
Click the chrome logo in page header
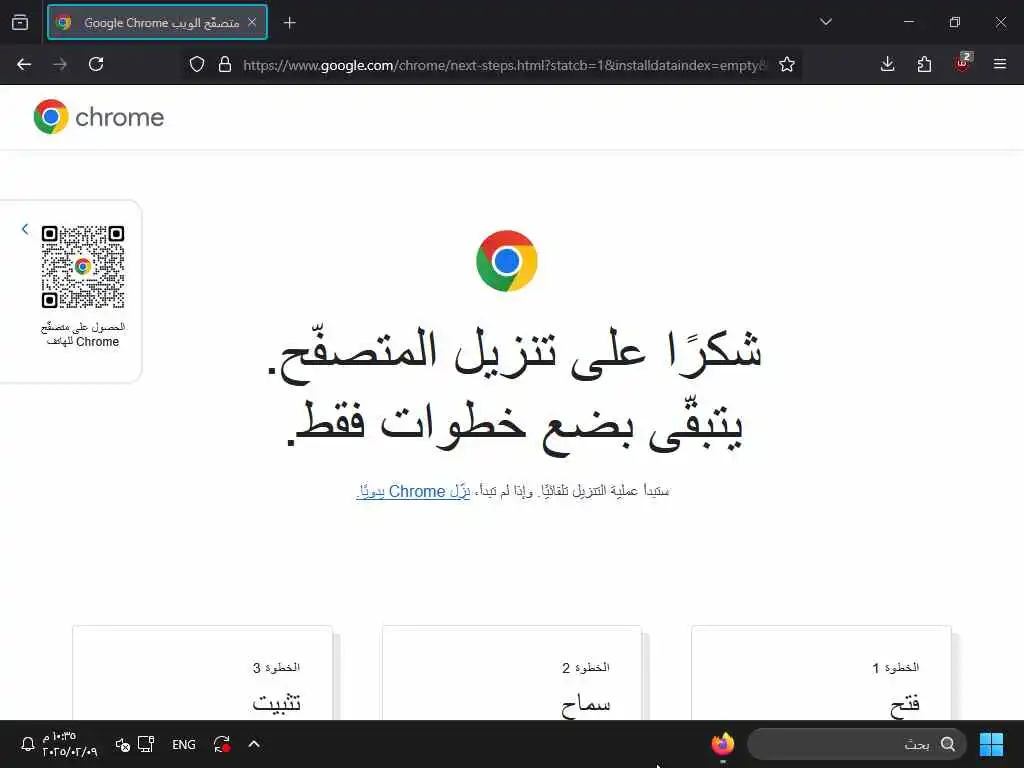[x=99, y=117]
